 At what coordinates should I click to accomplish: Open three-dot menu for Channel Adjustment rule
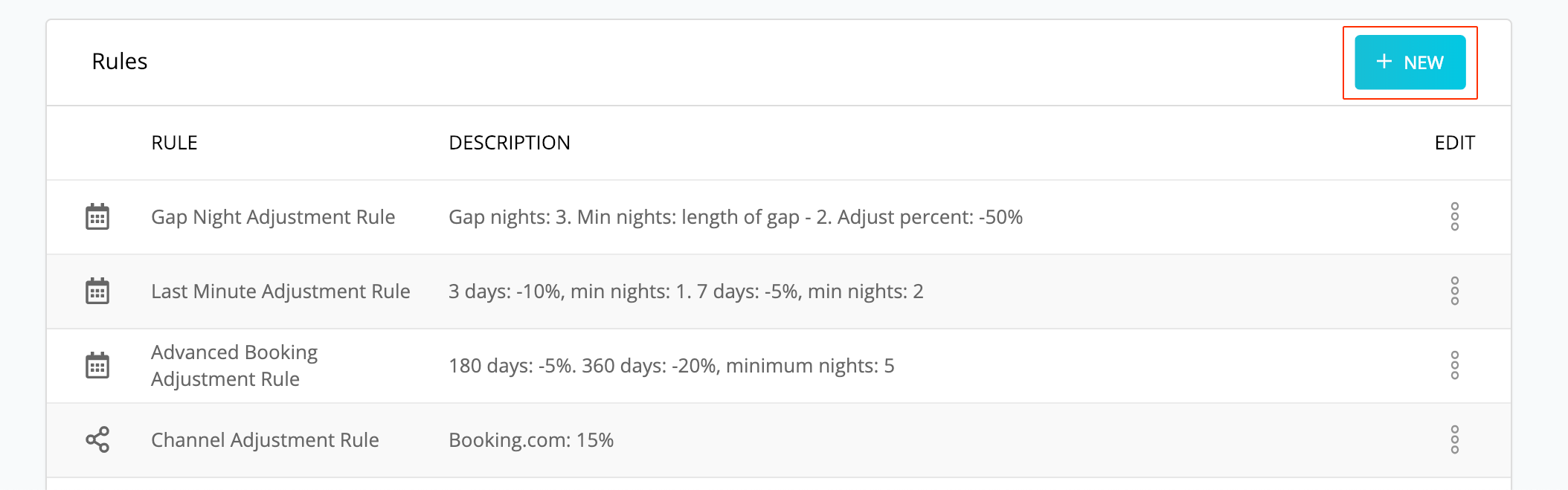pos(1454,439)
